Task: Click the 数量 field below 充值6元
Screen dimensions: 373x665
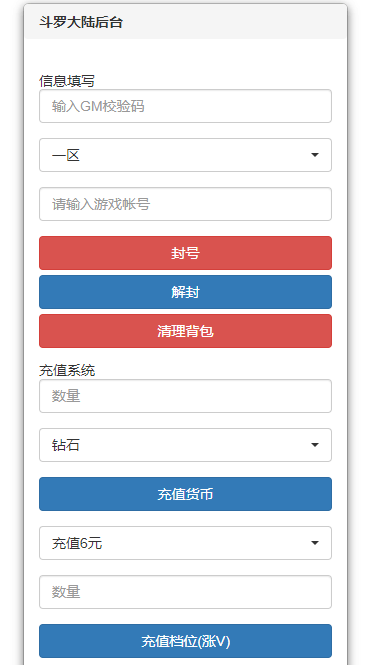Action: pos(185,592)
